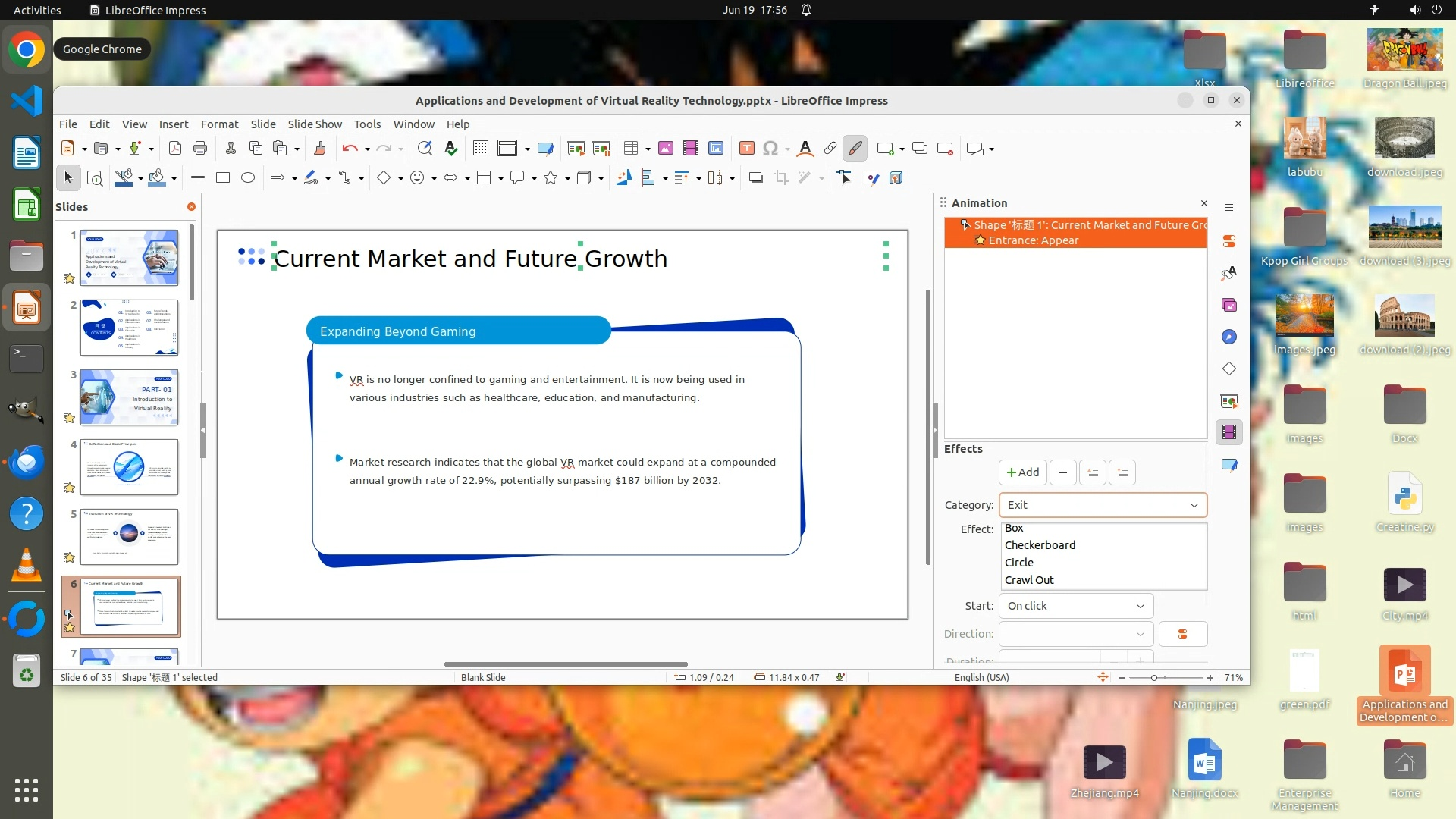Open the Slide Show menu
1456x819 pixels.
click(315, 124)
